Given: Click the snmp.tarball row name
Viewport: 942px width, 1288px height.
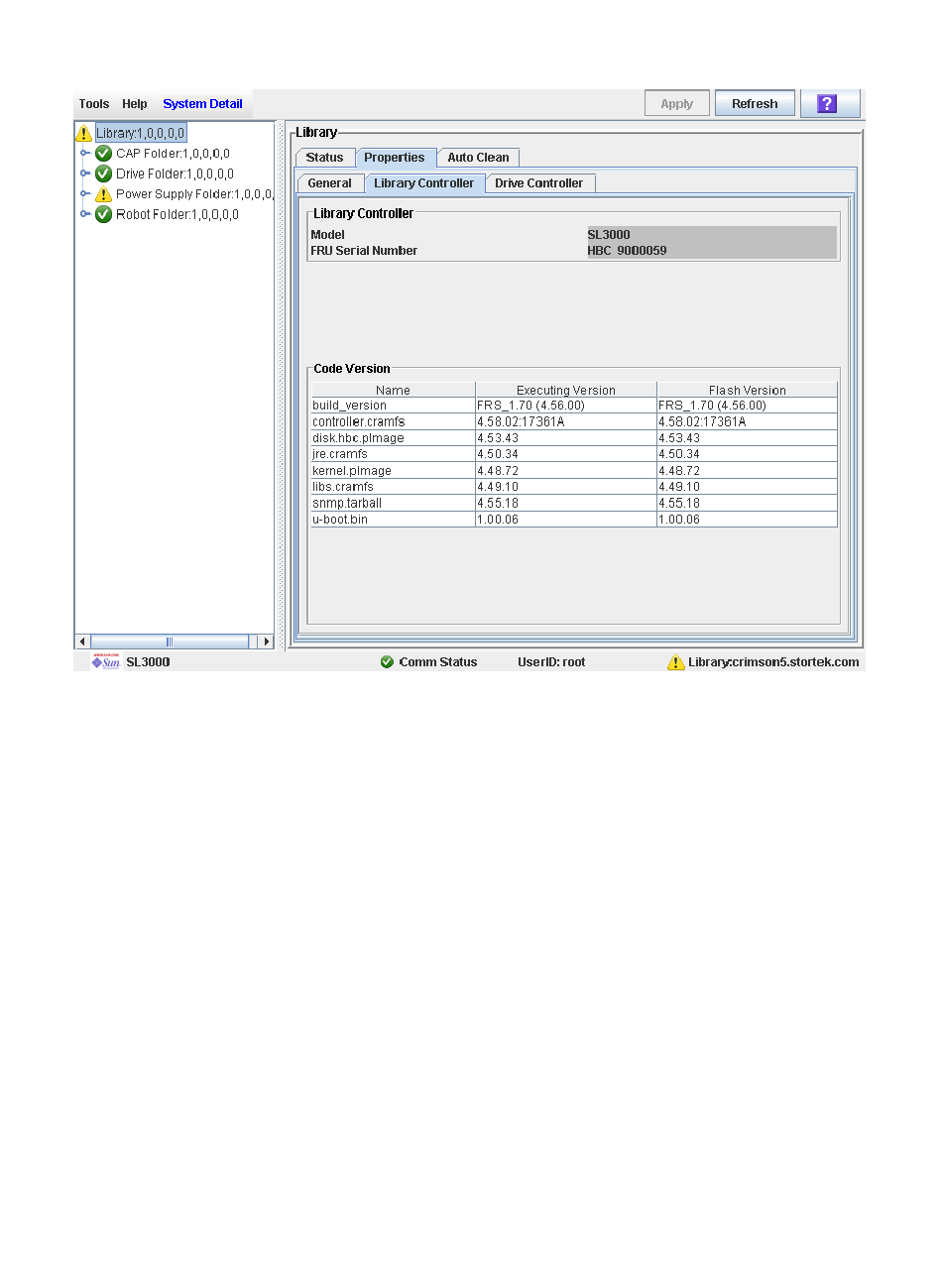Looking at the screenshot, I should click(347, 504).
